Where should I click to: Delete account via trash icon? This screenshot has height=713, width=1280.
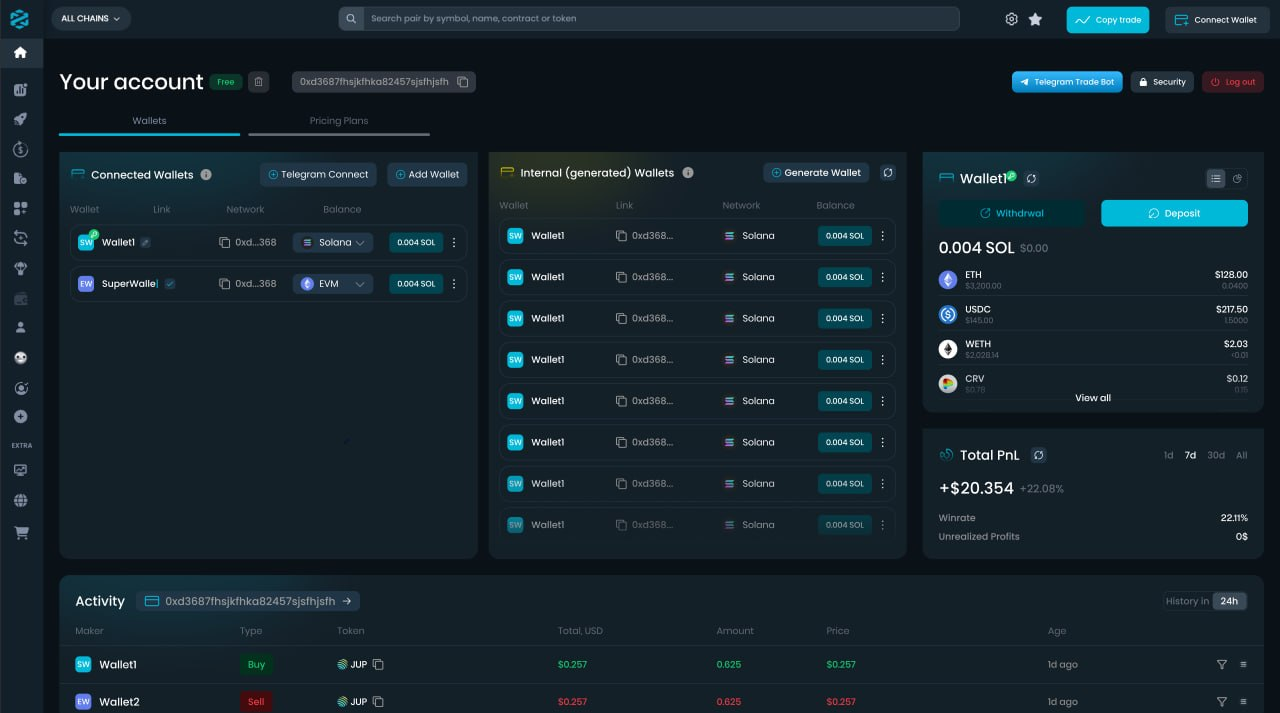coord(258,82)
